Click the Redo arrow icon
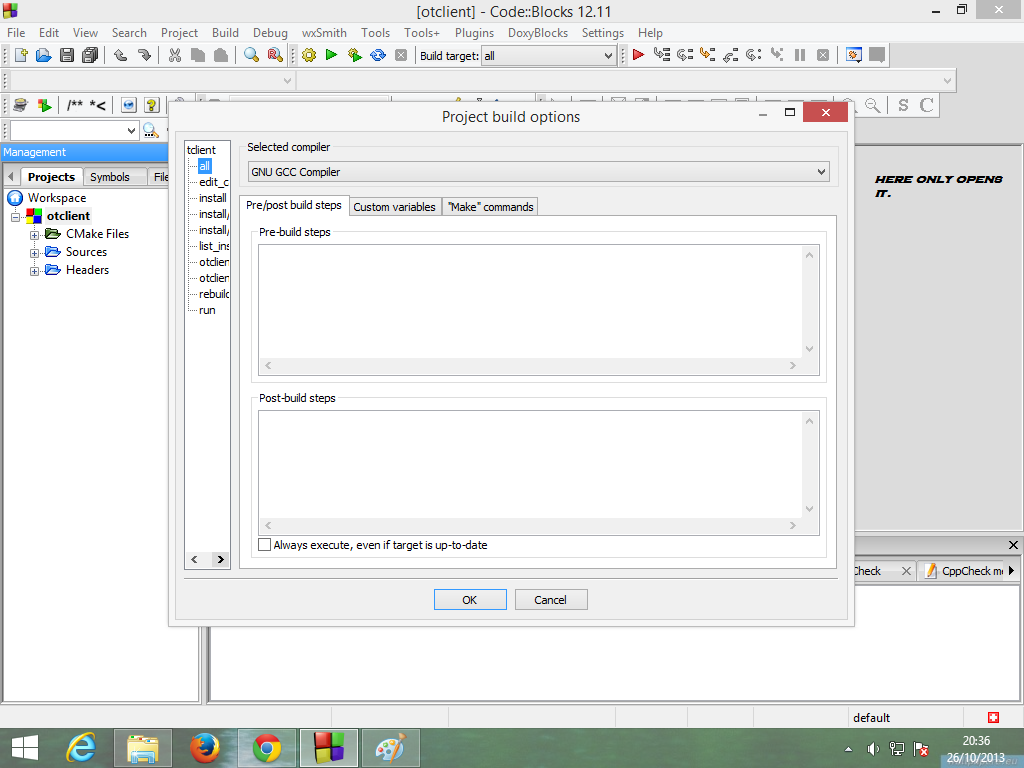 tap(144, 56)
